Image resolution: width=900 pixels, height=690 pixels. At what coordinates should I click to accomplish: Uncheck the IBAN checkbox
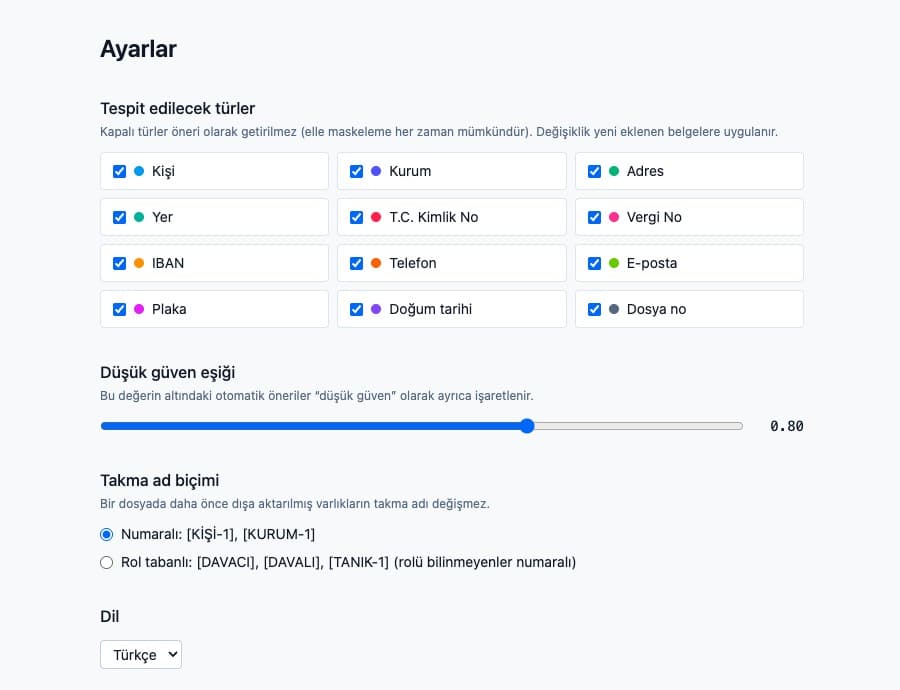pyautogui.click(x=119, y=263)
